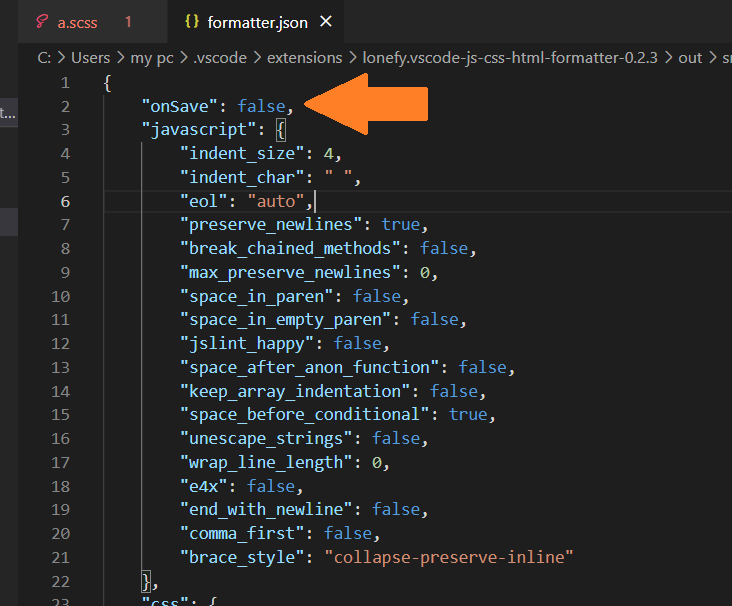
Task: Click the 0 value of max_preserve_newlines
Action: pos(425,273)
